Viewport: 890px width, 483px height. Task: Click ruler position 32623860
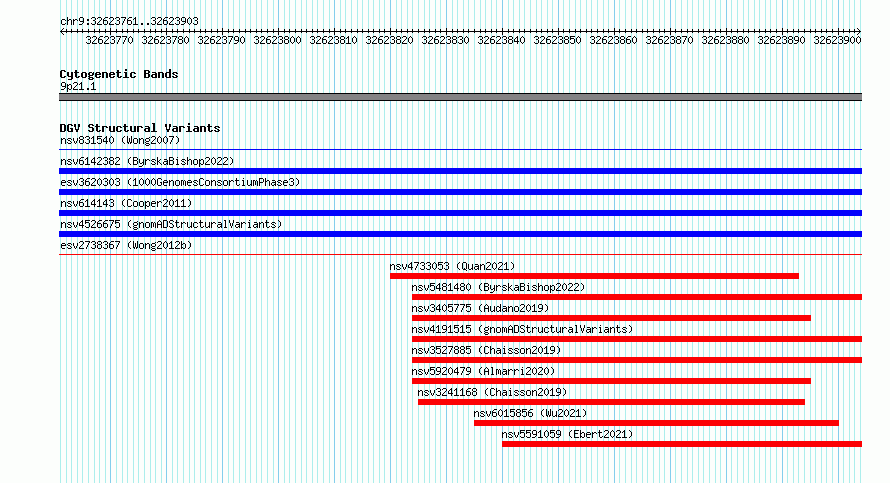point(614,40)
